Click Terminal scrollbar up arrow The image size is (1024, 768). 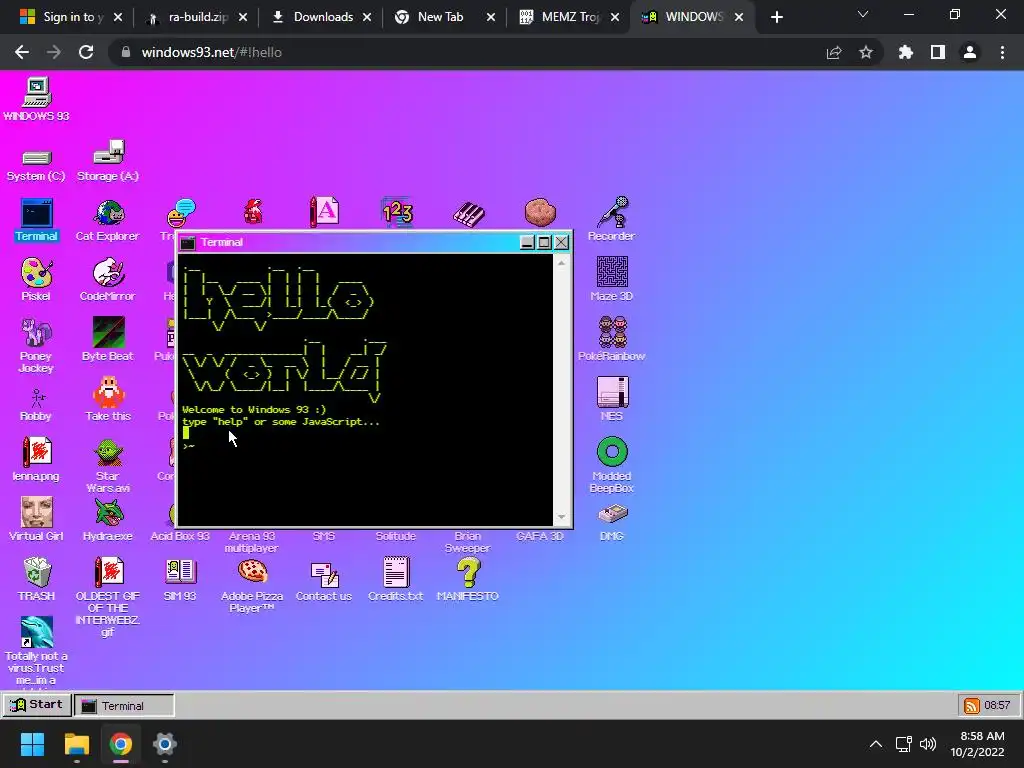tap(561, 263)
